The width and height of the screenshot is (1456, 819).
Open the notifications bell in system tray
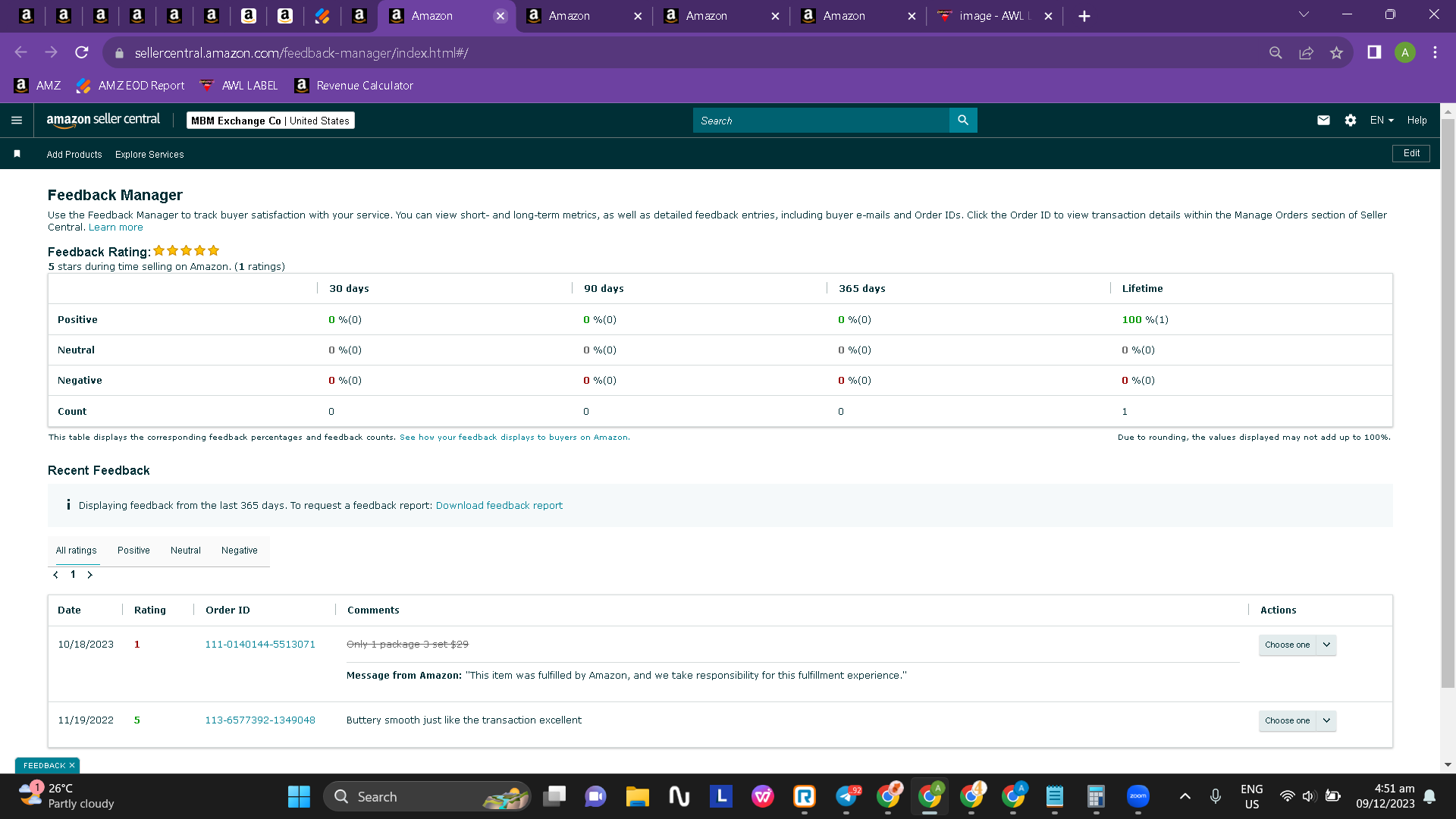(x=1429, y=796)
